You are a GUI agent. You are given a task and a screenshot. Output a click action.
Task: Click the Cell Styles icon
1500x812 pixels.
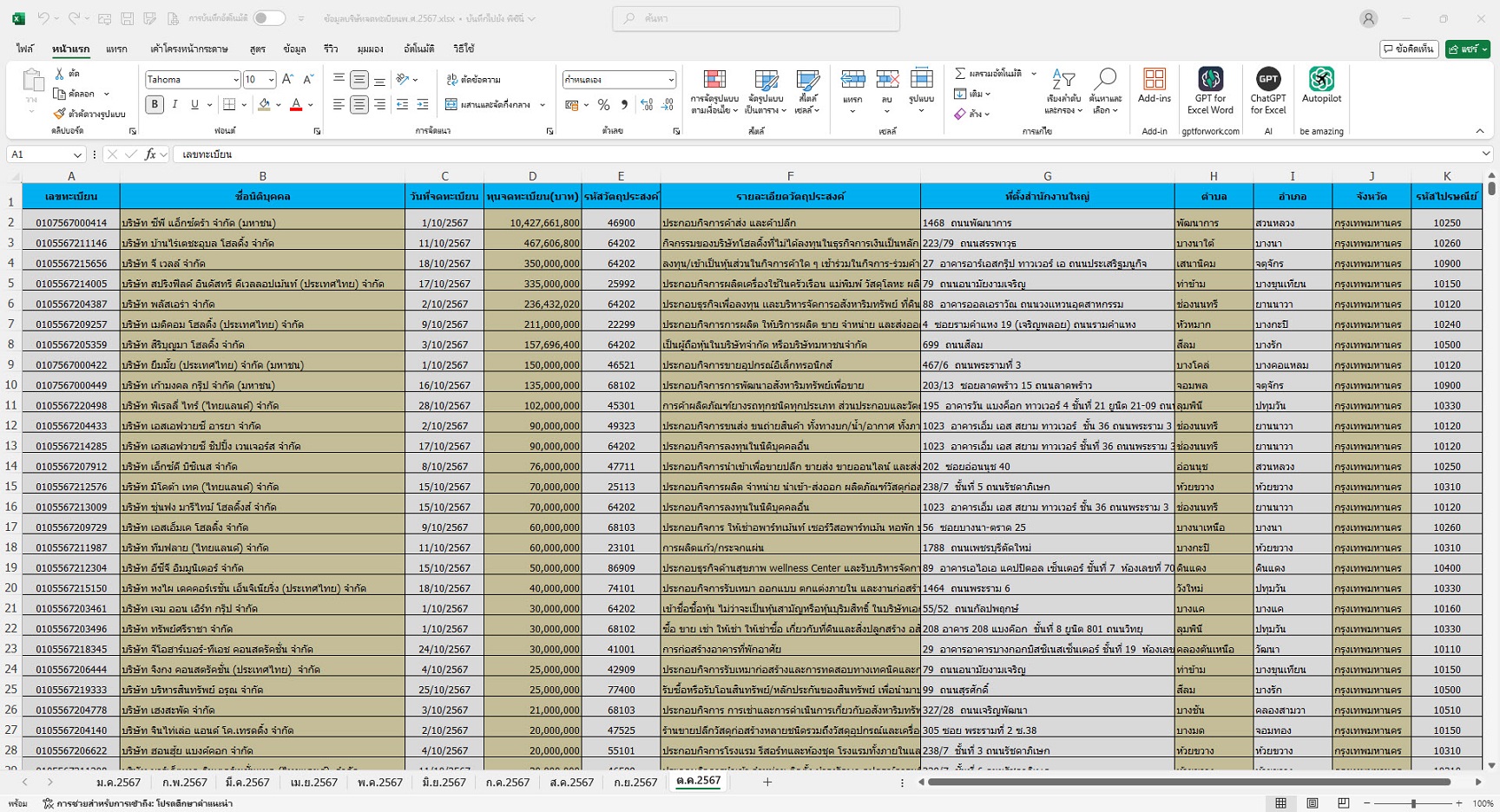point(808,80)
